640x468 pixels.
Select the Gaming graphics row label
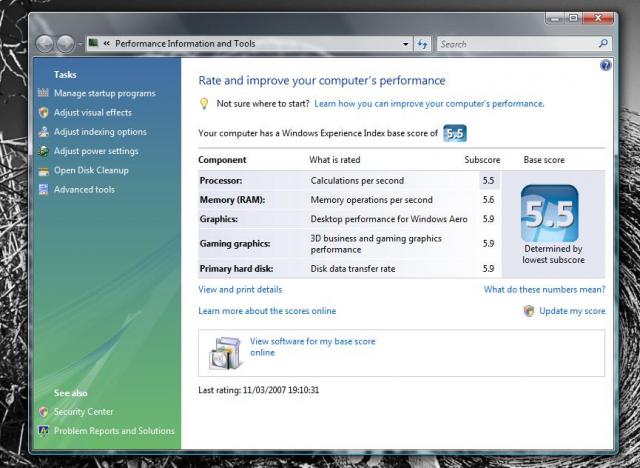tap(235, 244)
